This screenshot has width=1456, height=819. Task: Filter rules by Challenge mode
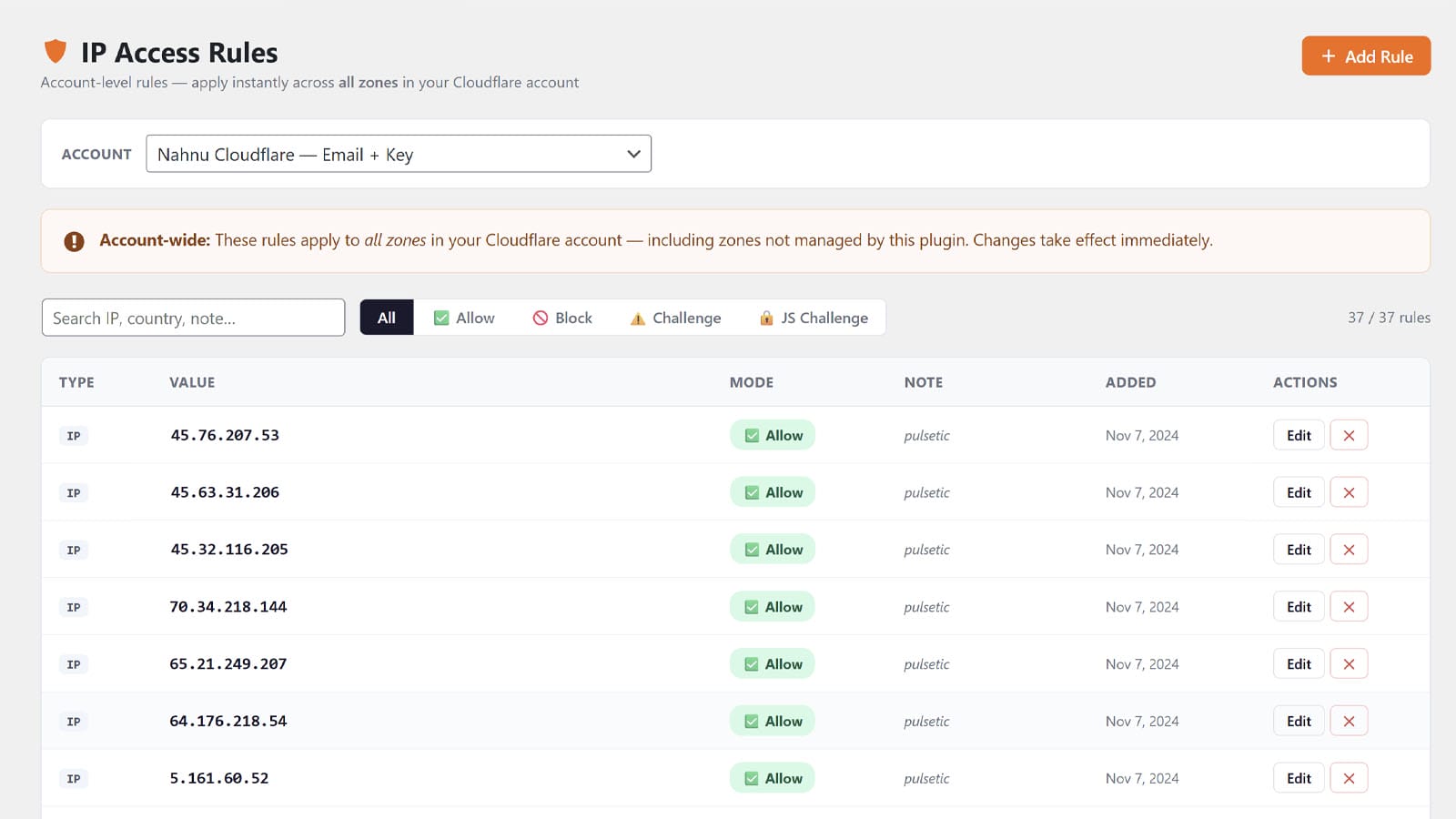pyautogui.click(x=675, y=318)
